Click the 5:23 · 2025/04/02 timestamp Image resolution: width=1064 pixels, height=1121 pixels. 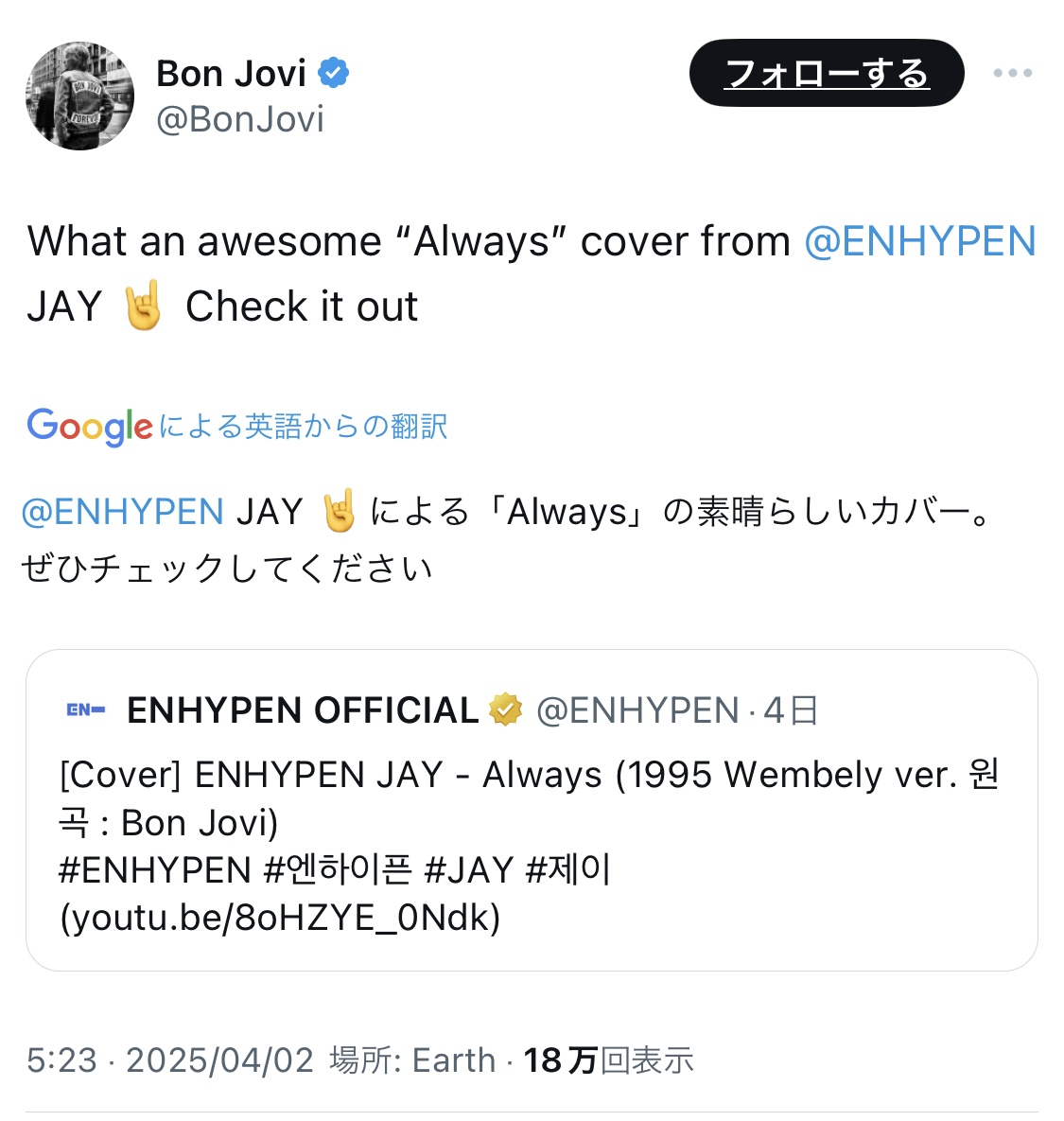pyautogui.click(x=170, y=1060)
